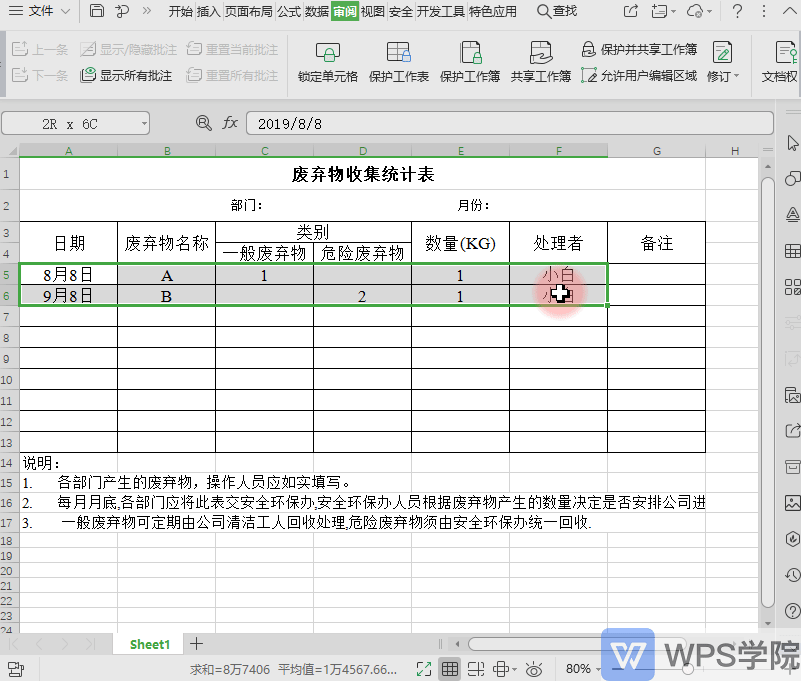Switch to the 数据 tab
The image size is (801, 681).
317,11
